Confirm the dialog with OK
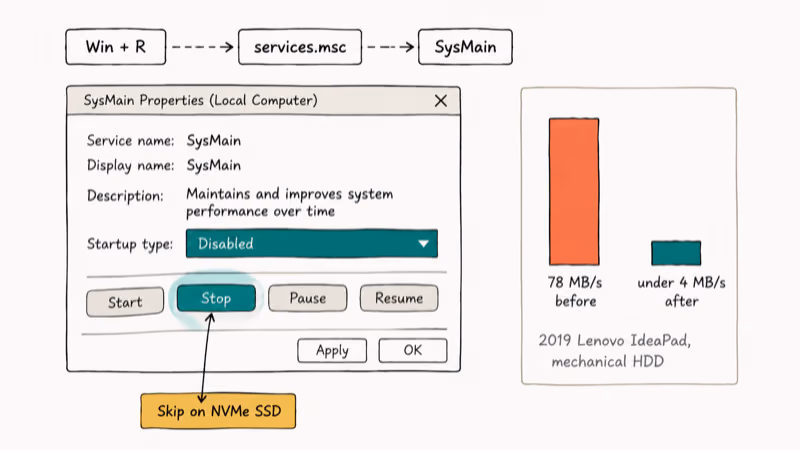This screenshot has height=450, width=800. pyautogui.click(x=413, y=350)
